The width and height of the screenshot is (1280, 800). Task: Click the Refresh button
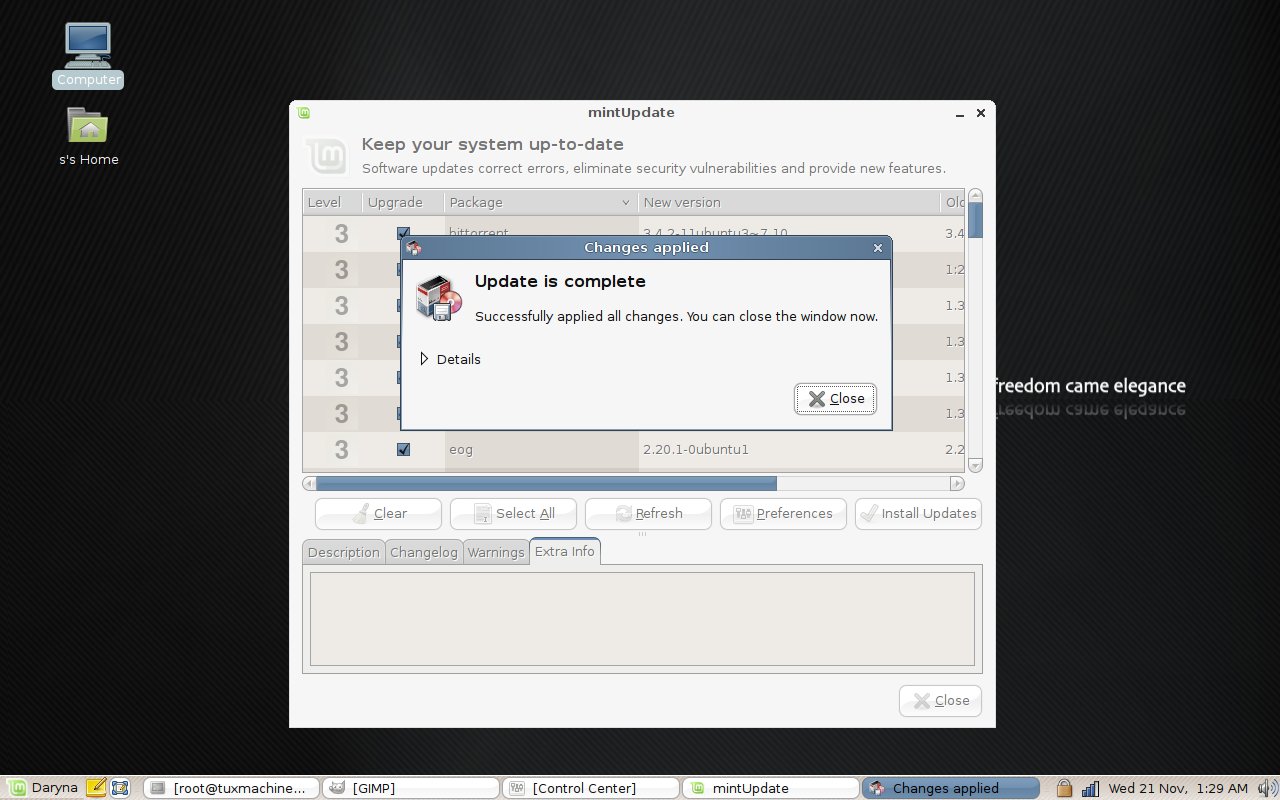[648, 514]
